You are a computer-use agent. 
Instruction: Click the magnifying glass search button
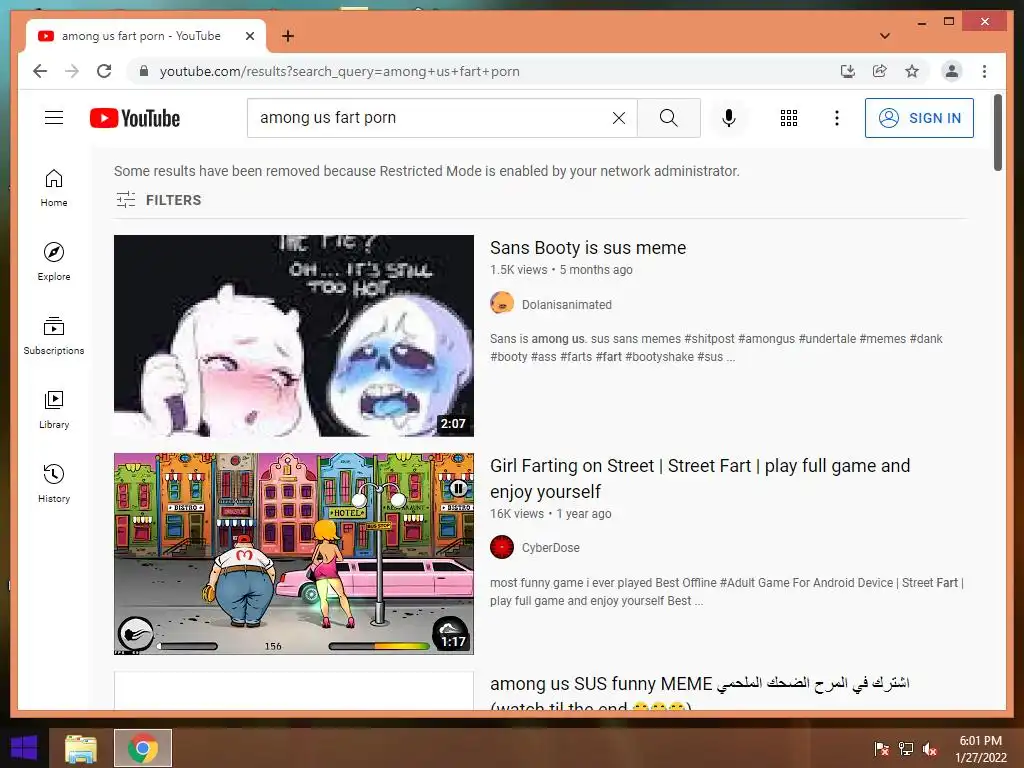pos(669,118)
